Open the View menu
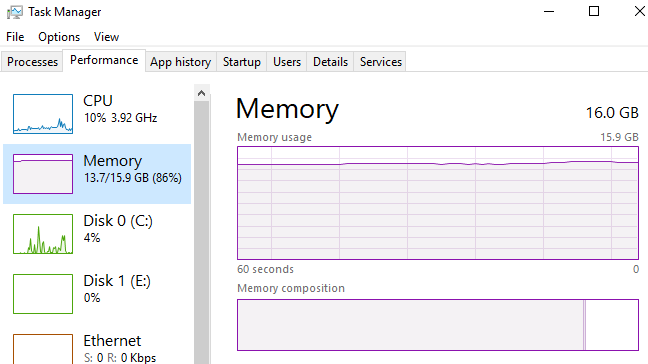 tap(106, 37)
